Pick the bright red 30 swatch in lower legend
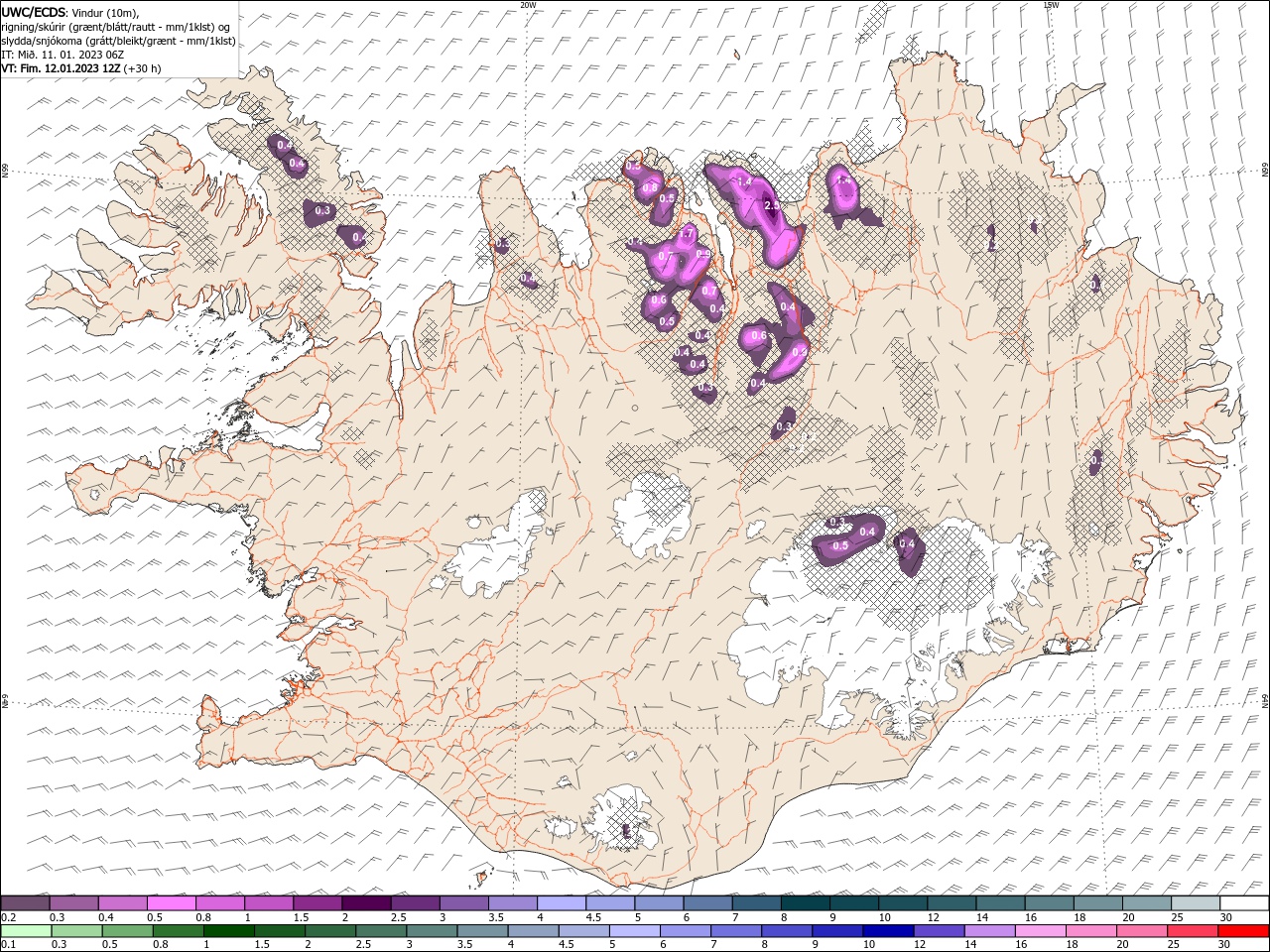The width and height of the screenshot is (1270, 952). [1243, 931]
